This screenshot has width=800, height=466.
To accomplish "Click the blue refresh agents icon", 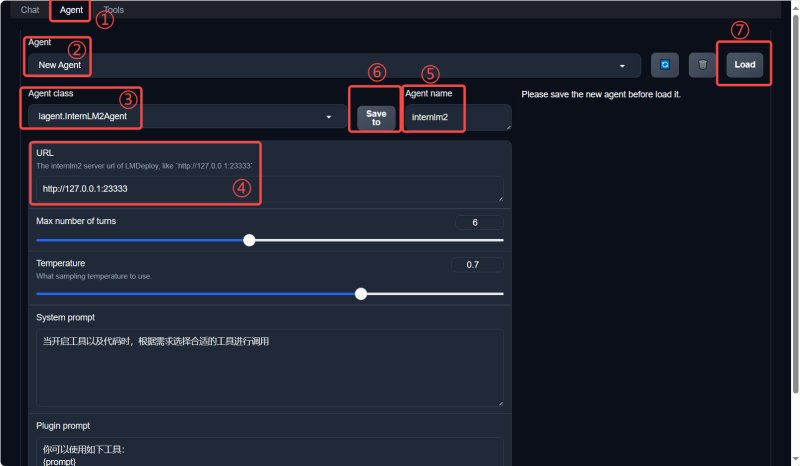I will click(x=664, y=65).
